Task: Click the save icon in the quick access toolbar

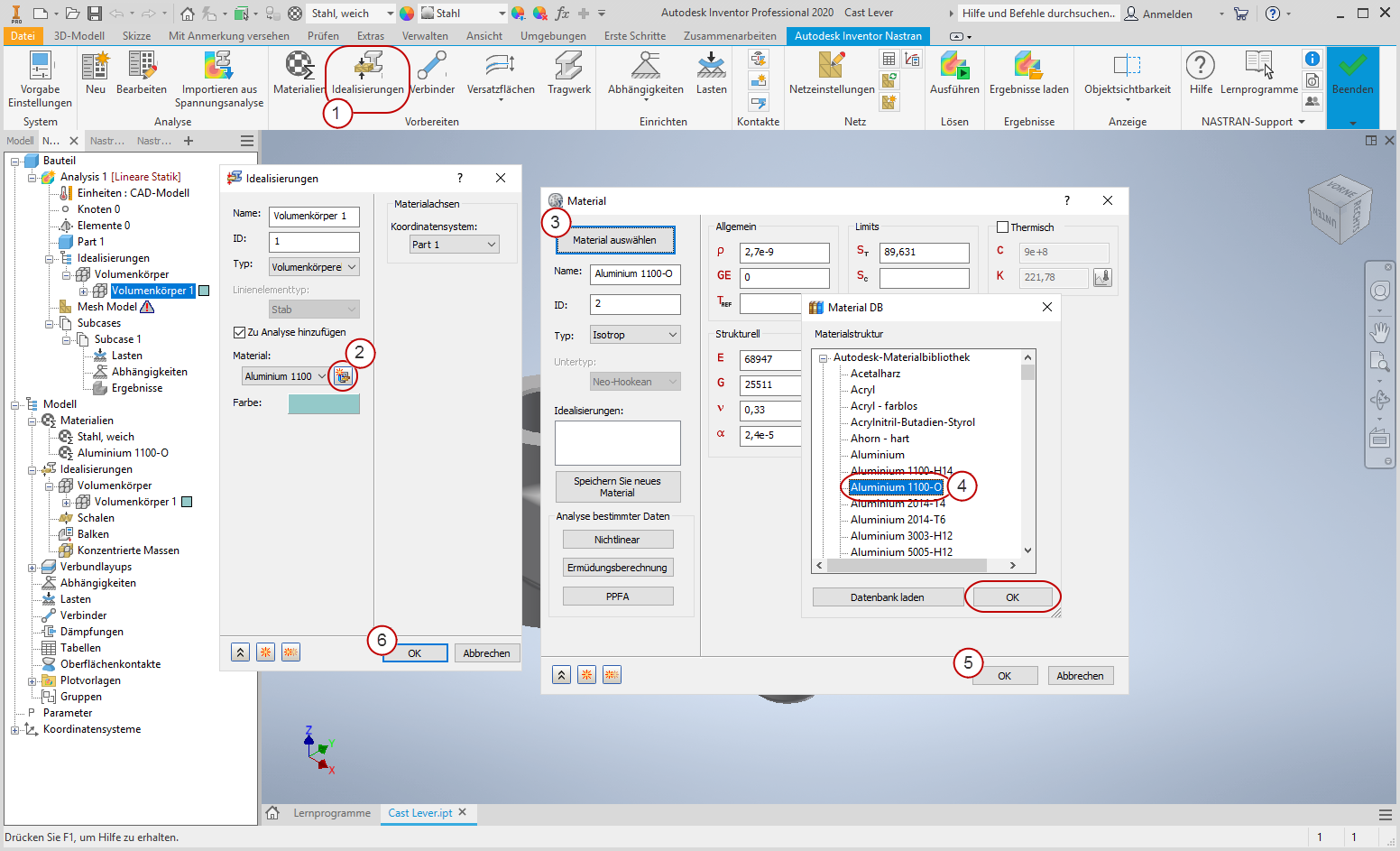Action: [x=95, y=14]
